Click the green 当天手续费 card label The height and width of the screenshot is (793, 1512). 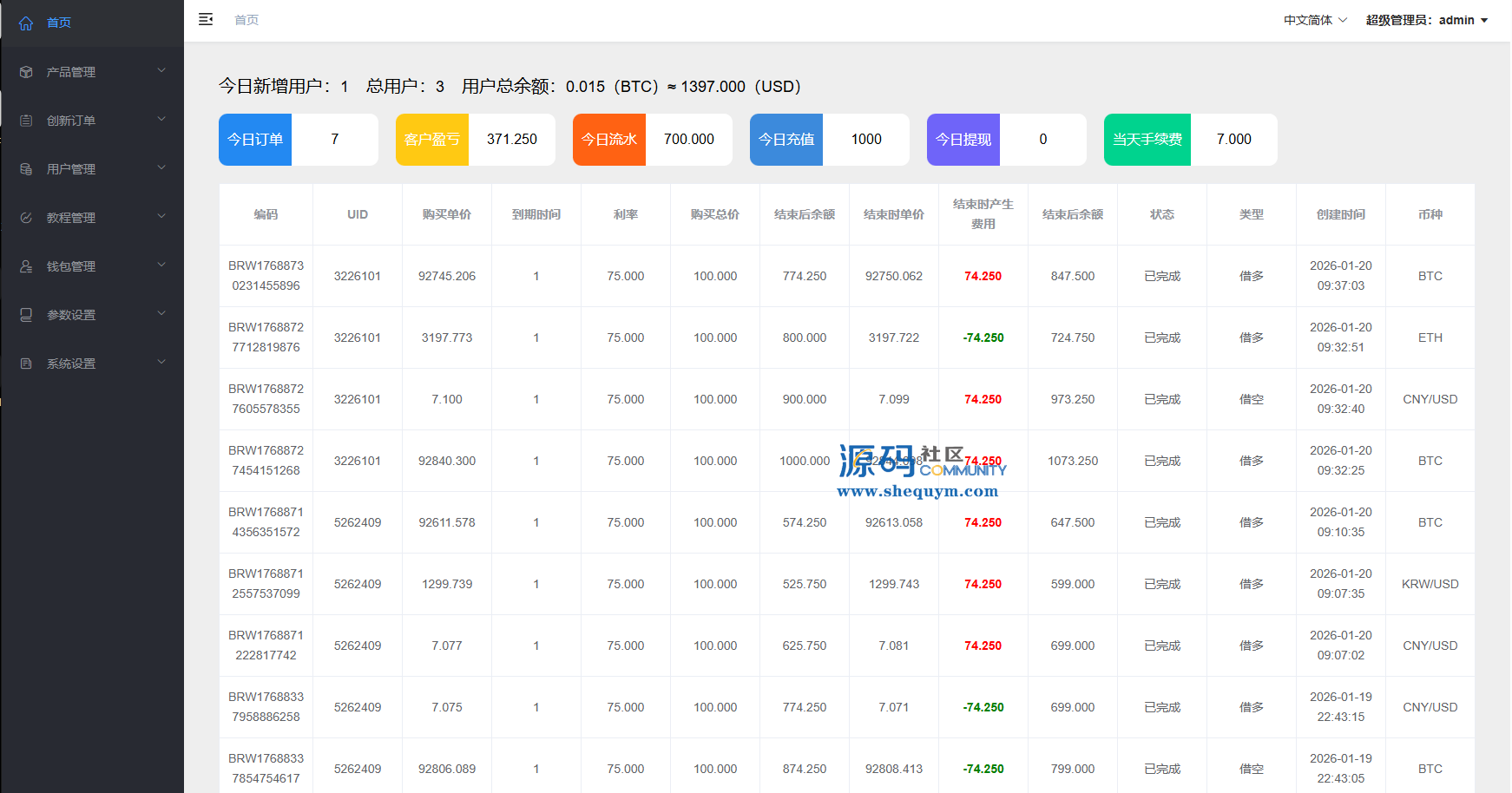(1147, 140)
